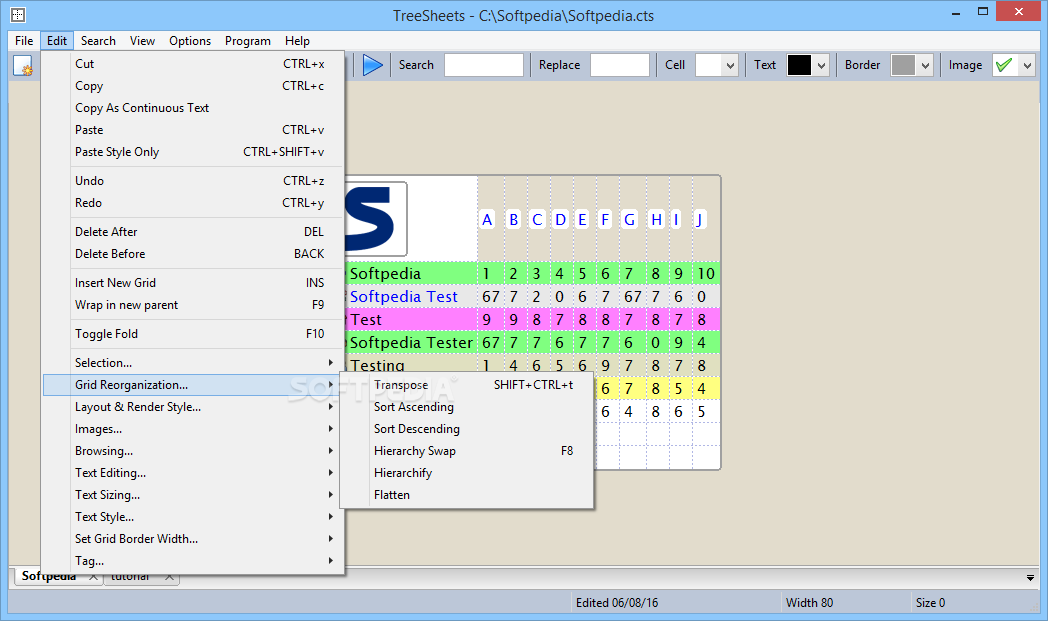Open the Image checkmark dropdown

(1013, 65)
